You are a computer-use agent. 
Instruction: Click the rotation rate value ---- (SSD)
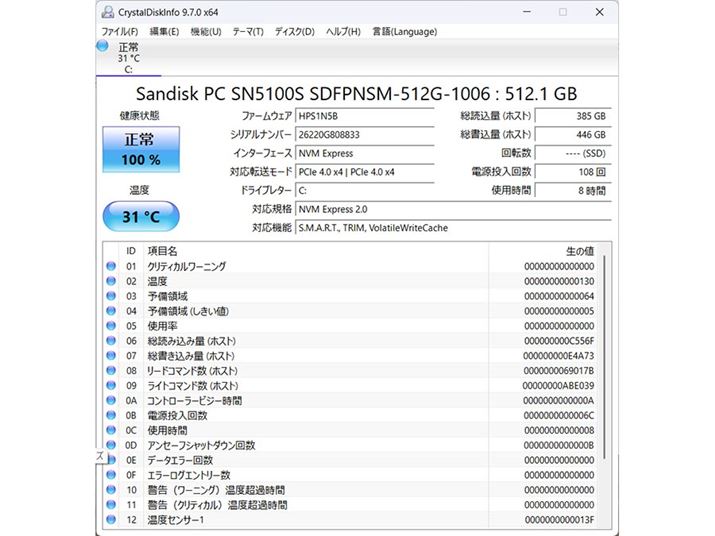(x=573, y=153)
